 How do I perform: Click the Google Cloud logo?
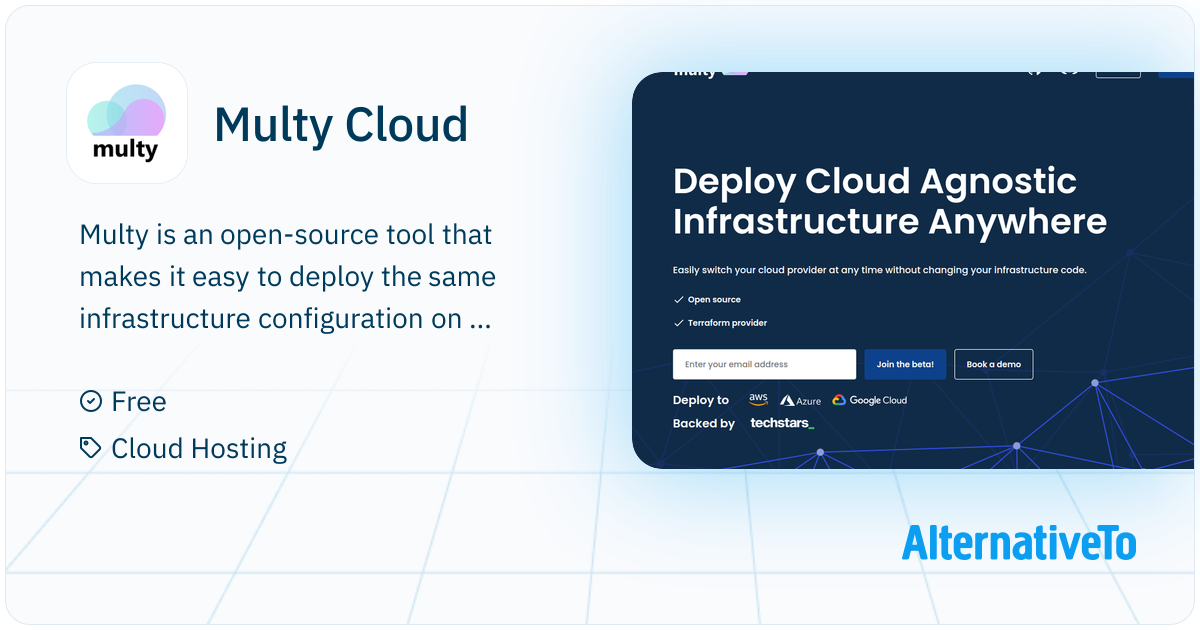click(870, 400)
